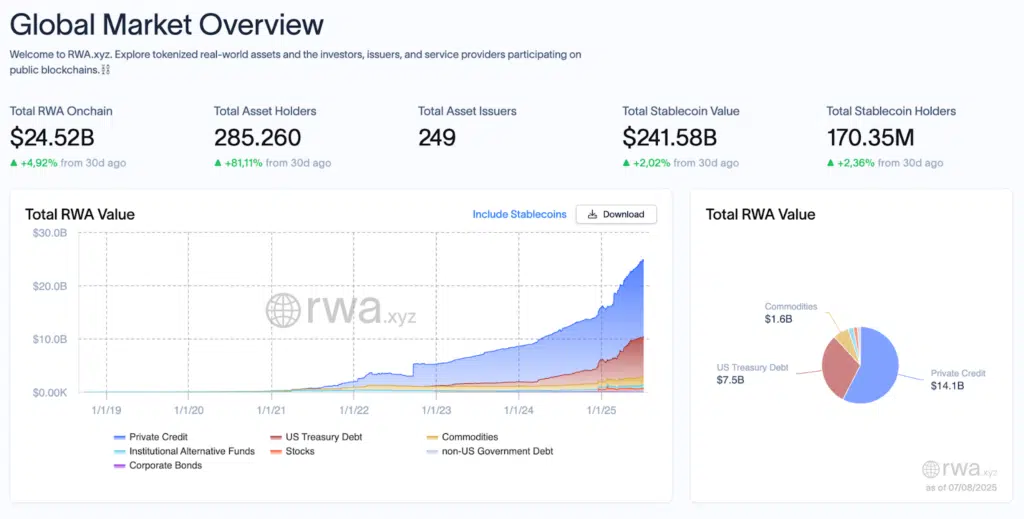
Task: Click the Include Stablecoins link
Action: point(519,214)
